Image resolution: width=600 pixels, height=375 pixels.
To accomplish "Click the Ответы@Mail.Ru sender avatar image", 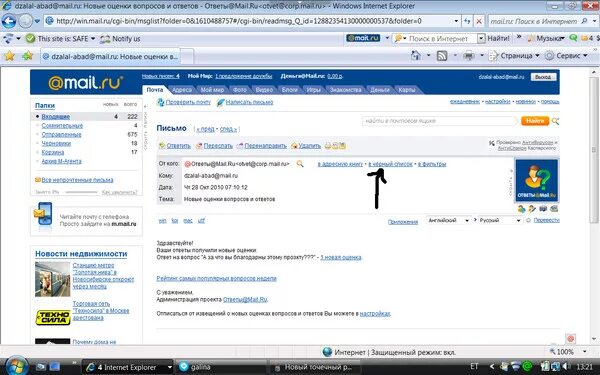I will click(x=537, y=181).
